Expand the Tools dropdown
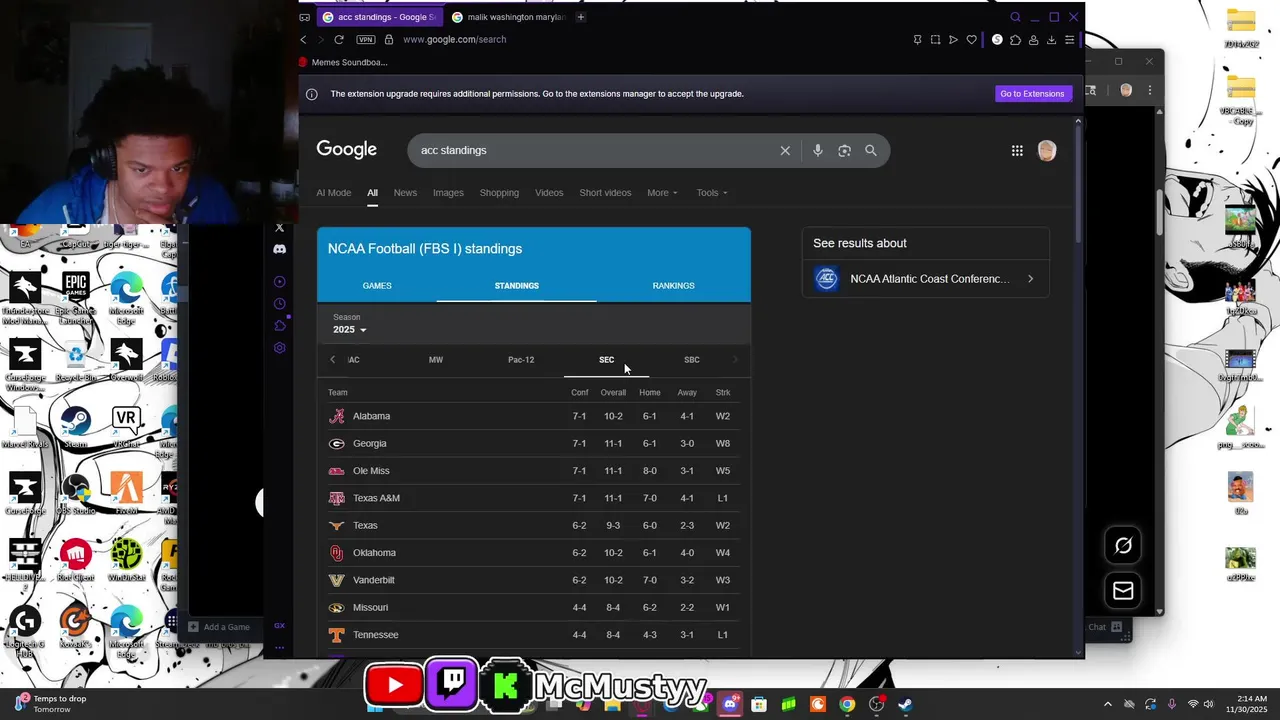This screenshot has width=1280, height=720. click(x=712, y=192)
